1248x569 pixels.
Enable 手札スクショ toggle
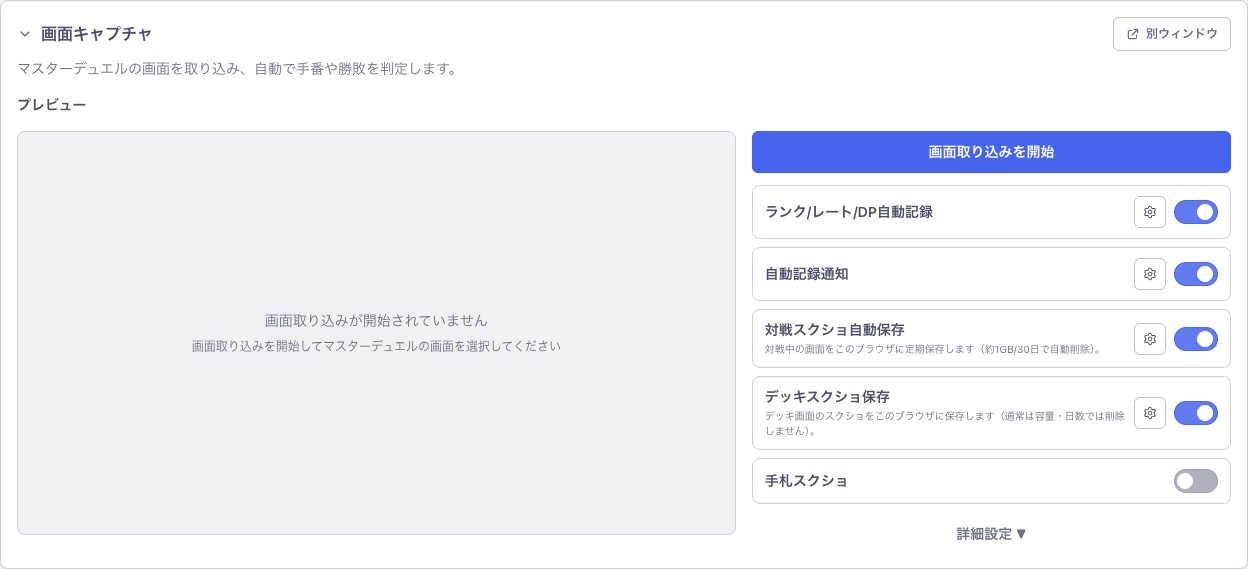click(x=1196, y=481)
